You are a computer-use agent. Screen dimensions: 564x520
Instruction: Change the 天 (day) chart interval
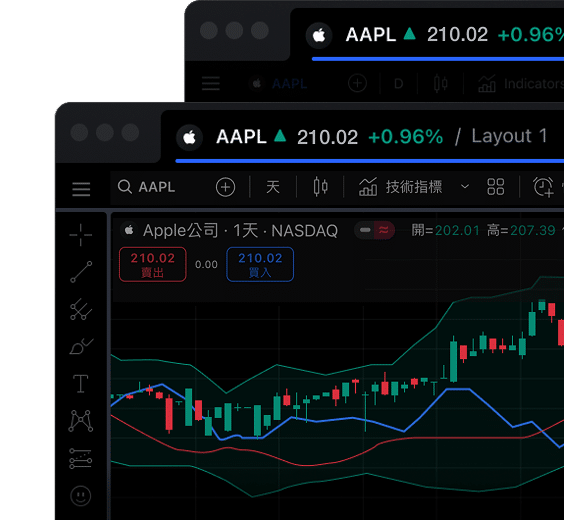coord(273,187)
